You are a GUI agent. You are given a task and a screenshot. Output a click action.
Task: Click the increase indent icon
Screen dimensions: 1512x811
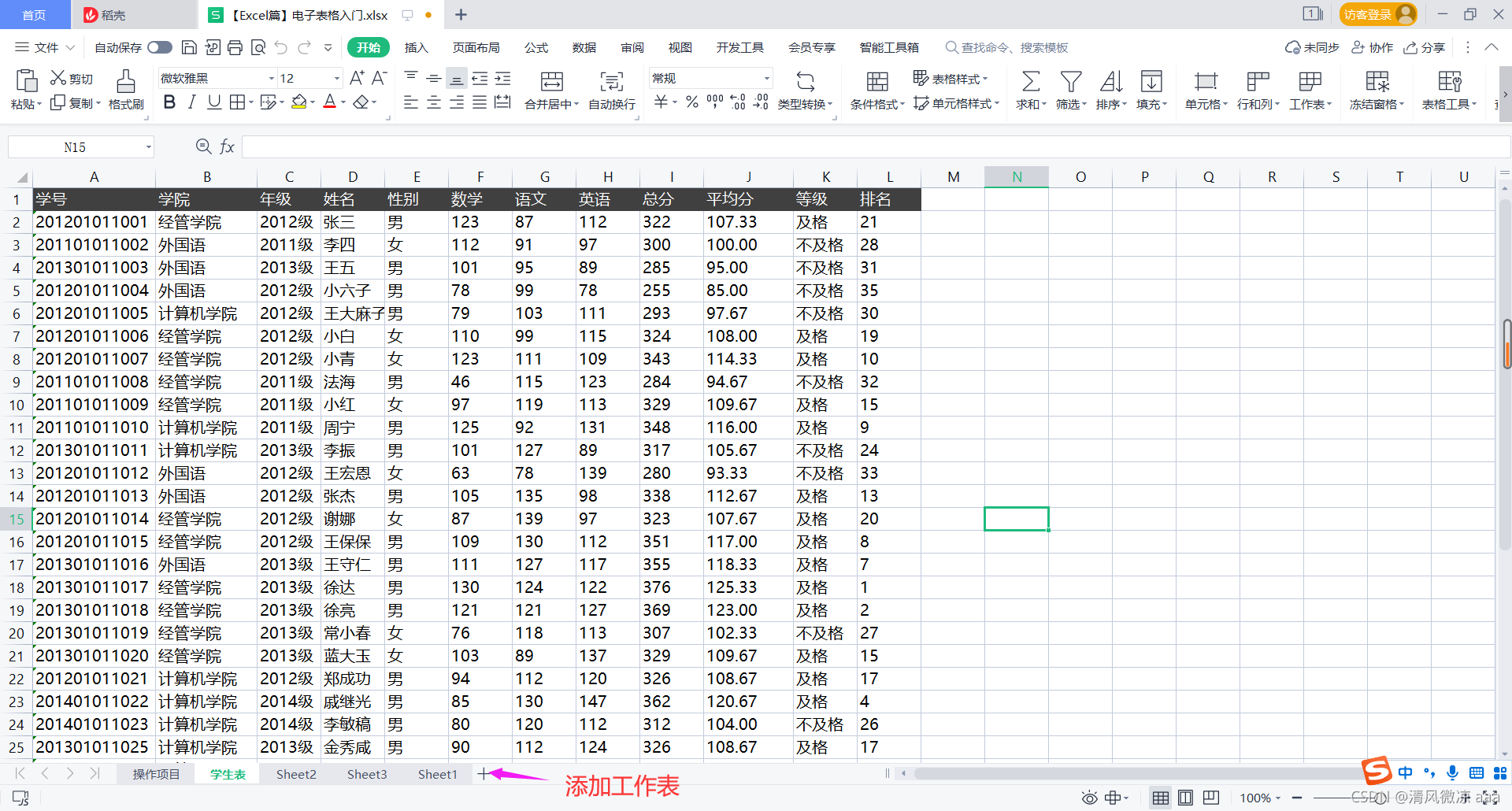point(502,78)
